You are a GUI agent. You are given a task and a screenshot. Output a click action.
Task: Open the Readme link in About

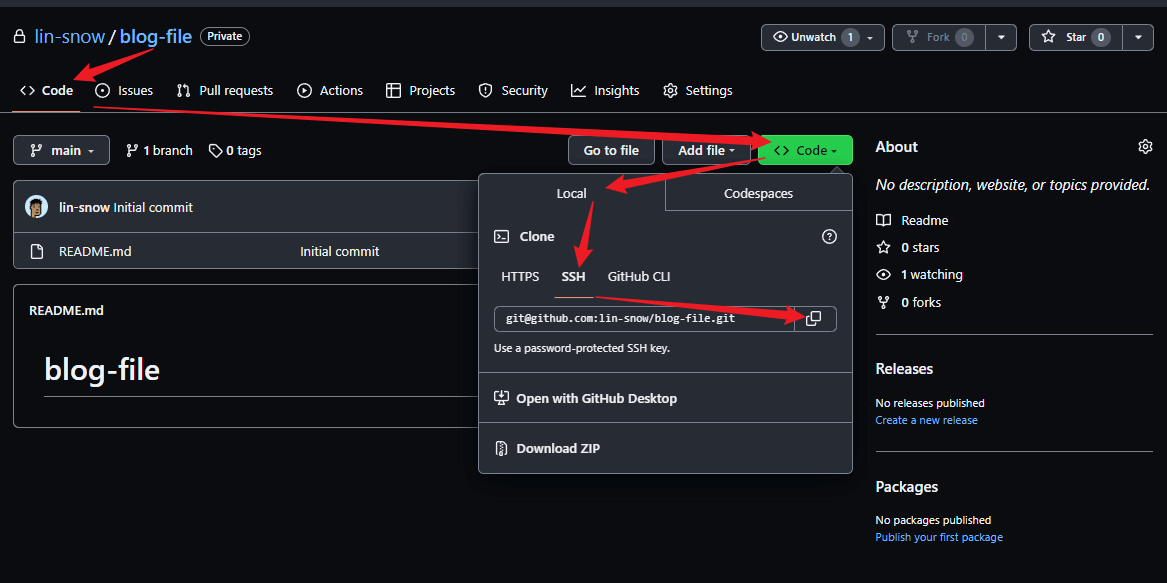[x=924, y=220]
